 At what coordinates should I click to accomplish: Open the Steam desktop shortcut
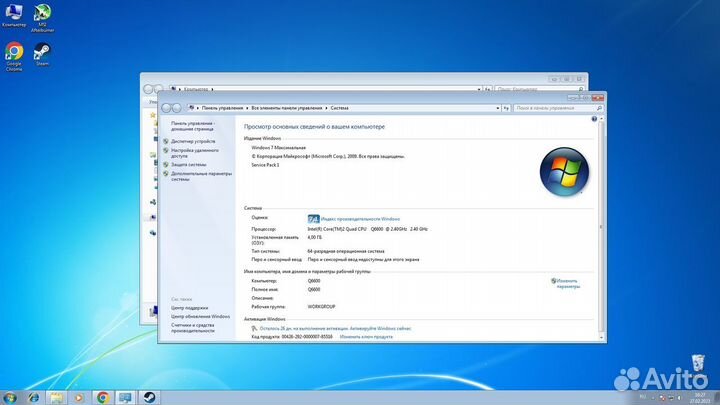click(42, 54)
